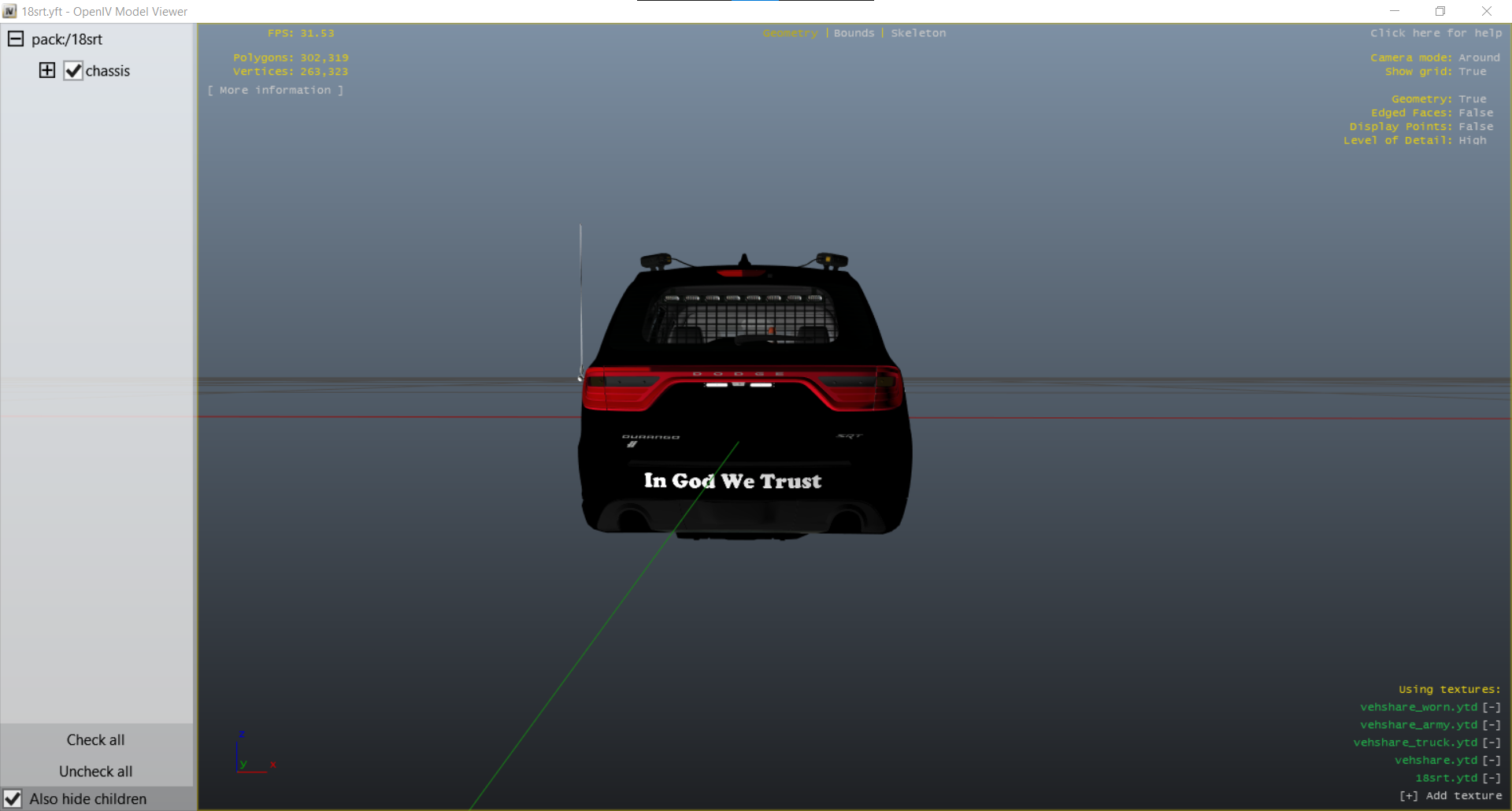The image size is (1512, 811).
Task: Uncheck the chassis visibility checkbox
Action: coord(73,71)
